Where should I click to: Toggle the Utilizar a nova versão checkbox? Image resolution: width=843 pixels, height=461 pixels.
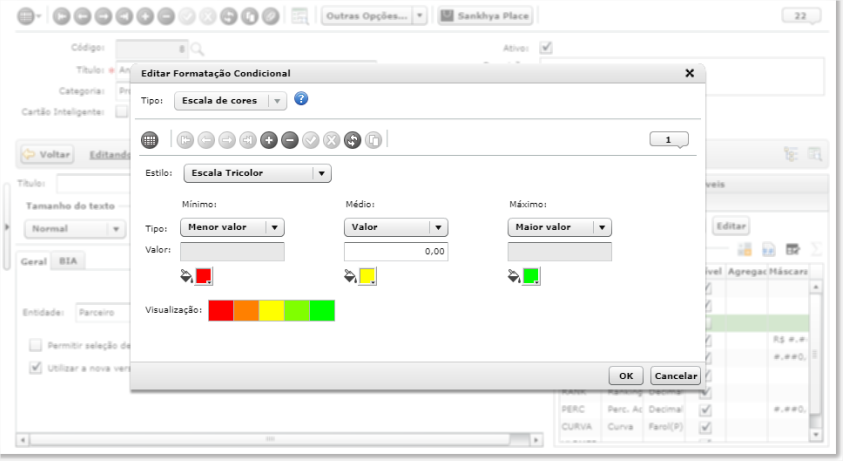[35, 368]
